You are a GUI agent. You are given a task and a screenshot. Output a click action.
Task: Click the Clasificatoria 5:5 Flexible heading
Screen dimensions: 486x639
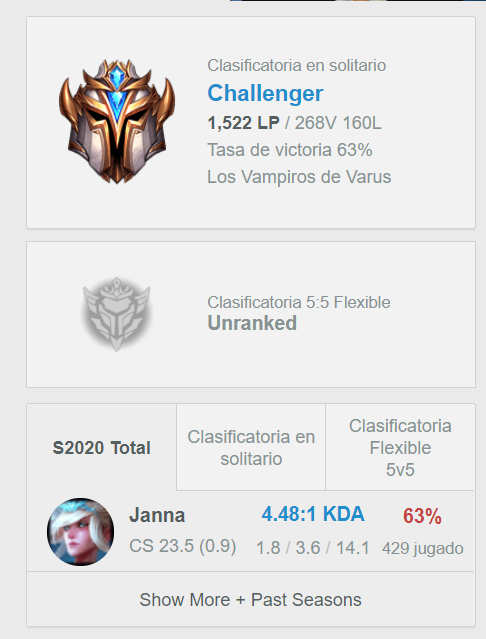tap(299, 302)
